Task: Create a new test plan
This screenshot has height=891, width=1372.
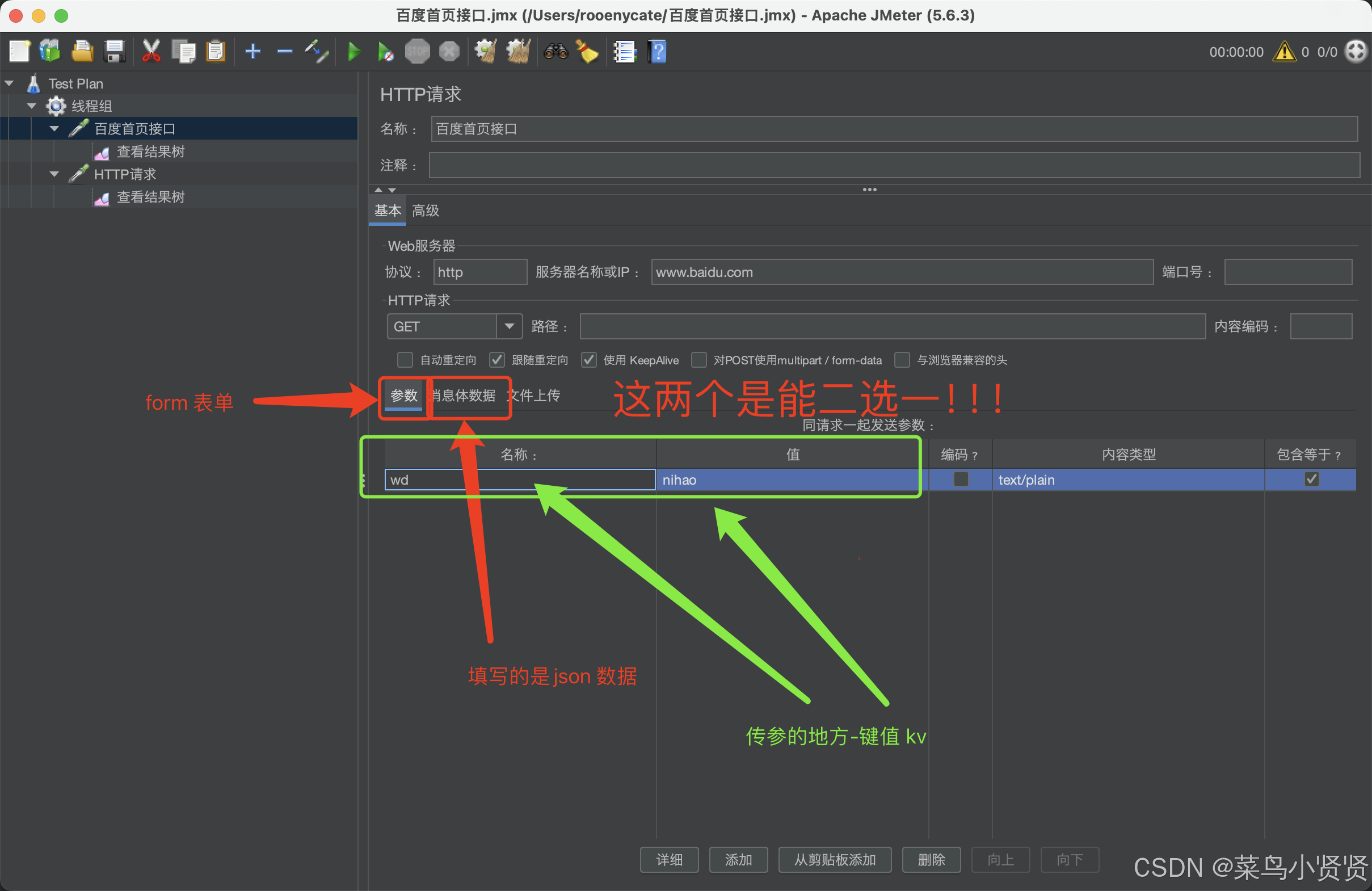Action: tap(20, 51)
